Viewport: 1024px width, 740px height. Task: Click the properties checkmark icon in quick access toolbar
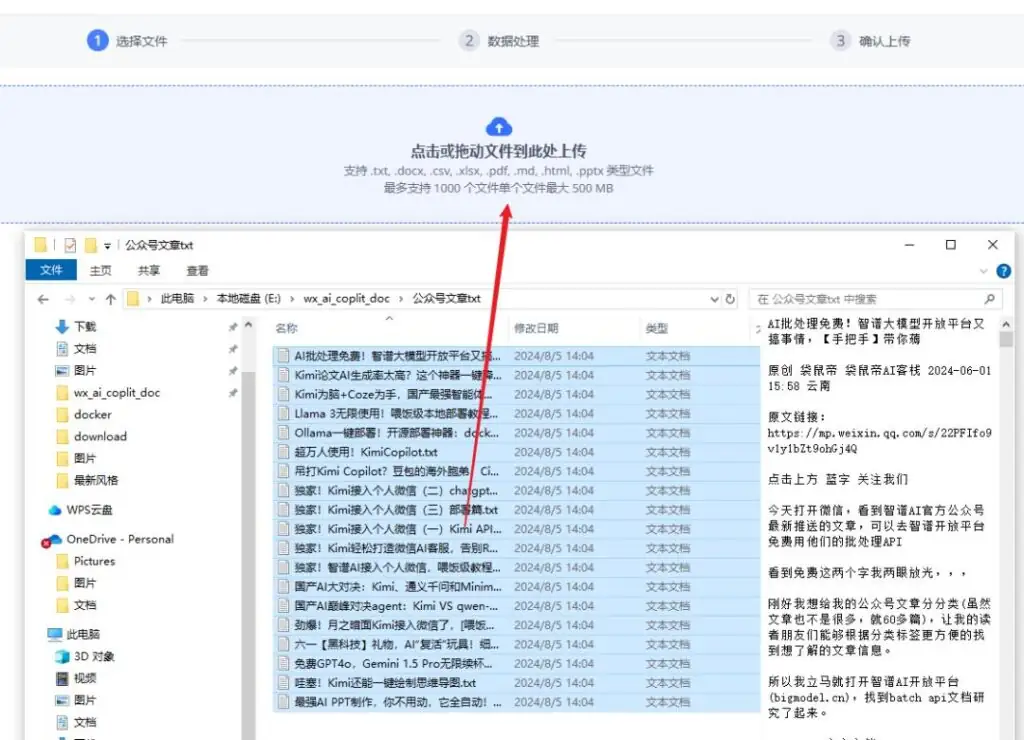coord(70,245)
